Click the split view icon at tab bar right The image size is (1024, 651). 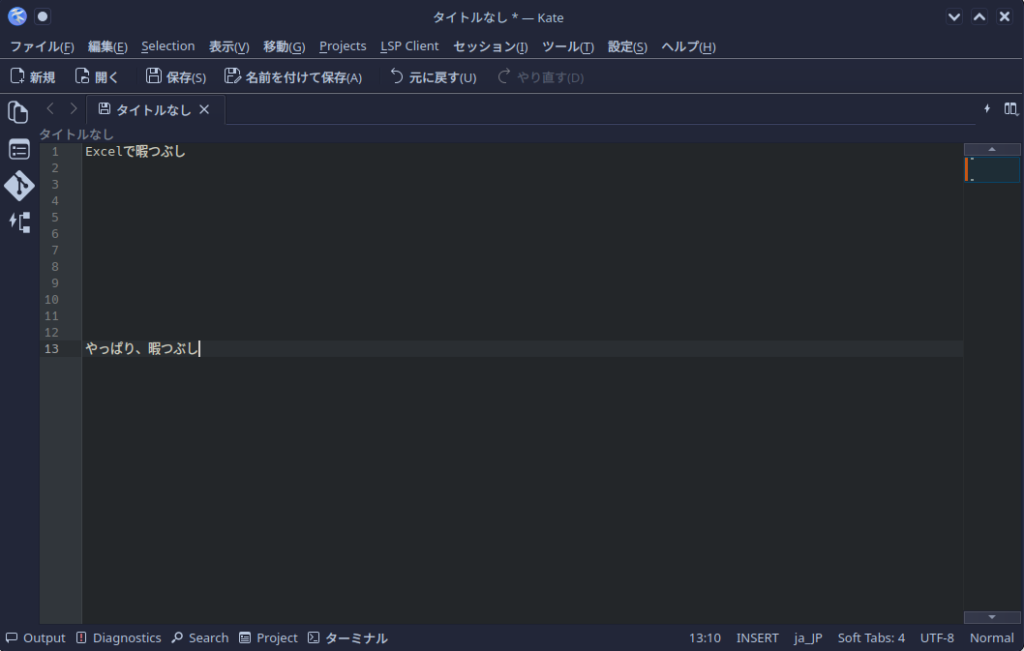click(1010, 109)
